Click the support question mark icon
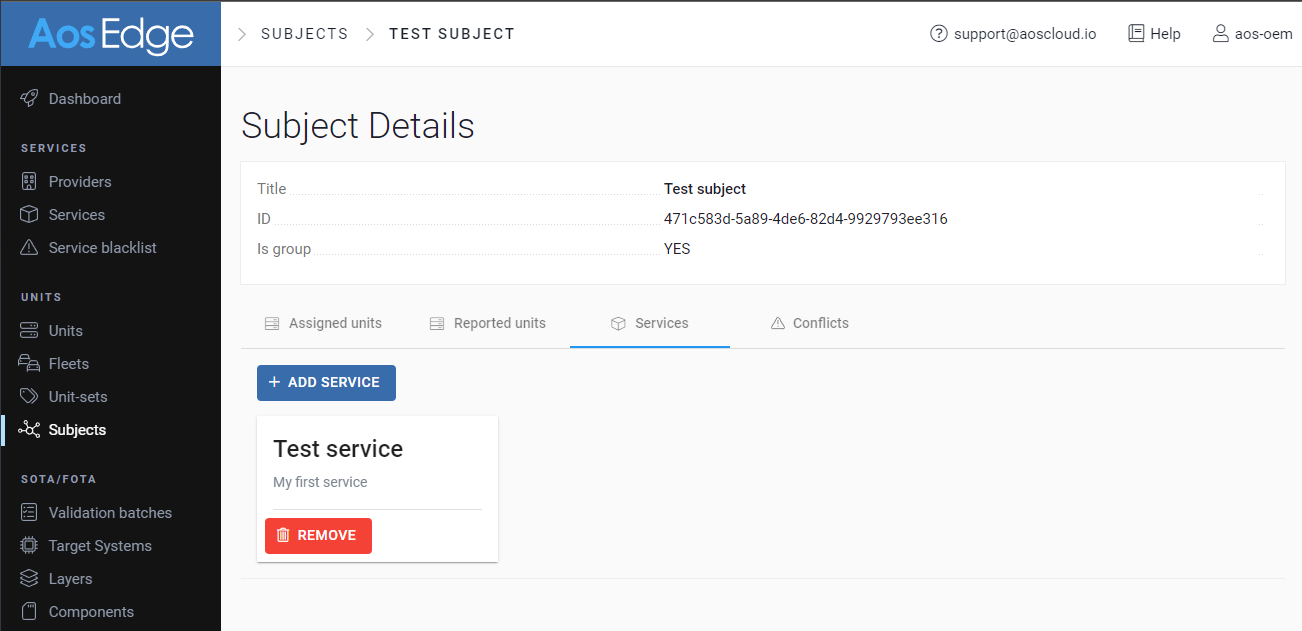Screen dimensions: 1302x631 pos(938,33)
